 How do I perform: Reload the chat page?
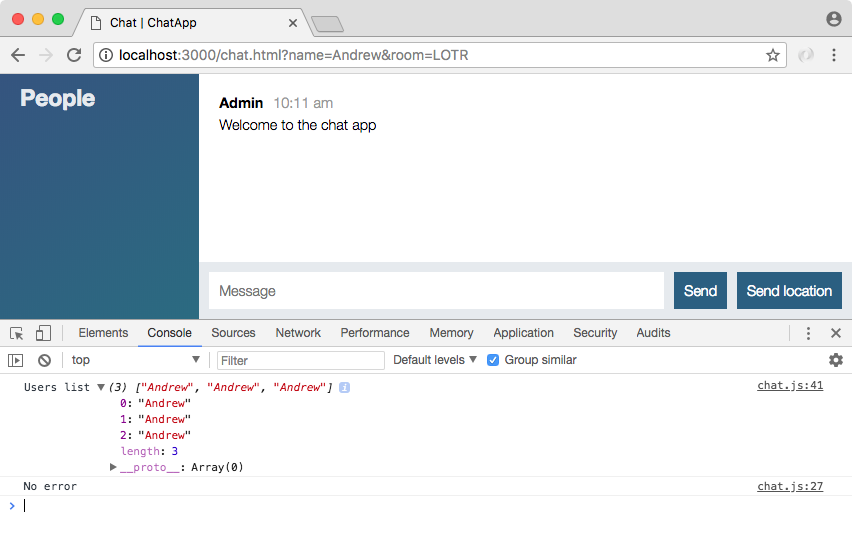74,55
